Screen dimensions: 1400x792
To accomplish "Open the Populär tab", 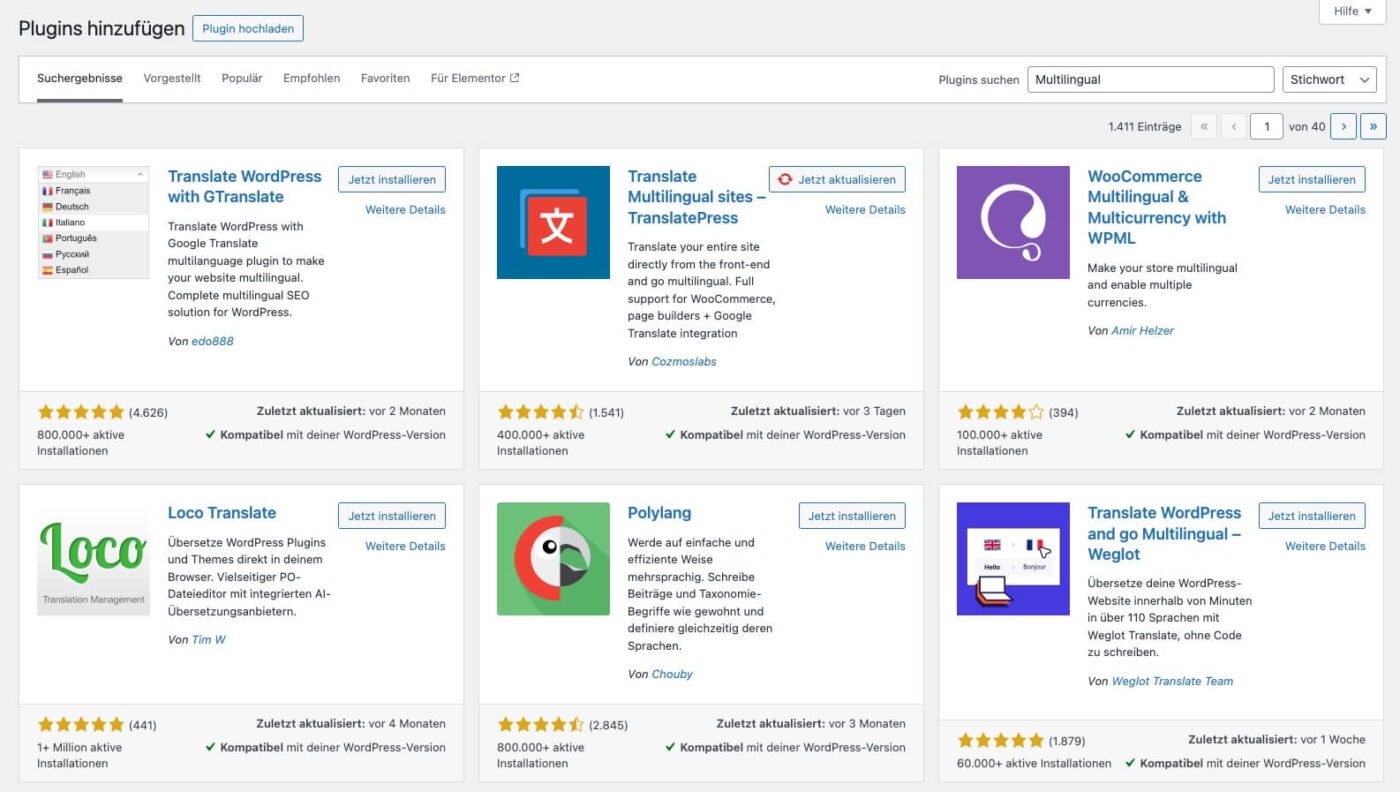I will tap(242, 78).
